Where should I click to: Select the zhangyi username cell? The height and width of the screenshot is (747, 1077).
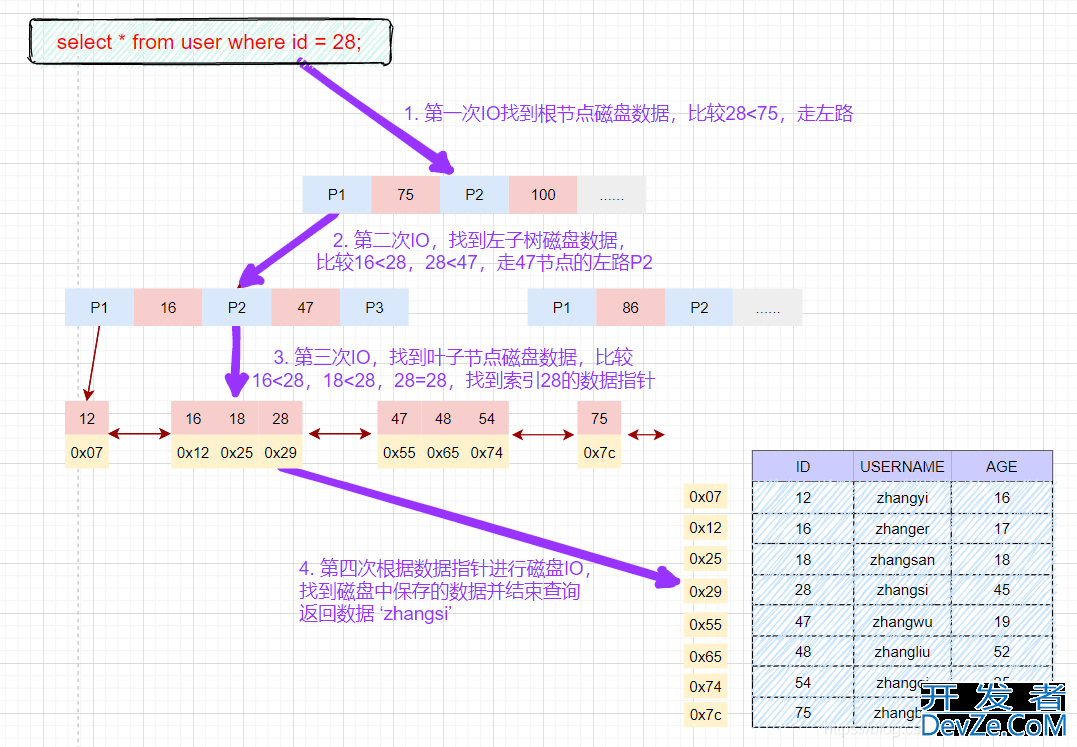coord(903,498)
